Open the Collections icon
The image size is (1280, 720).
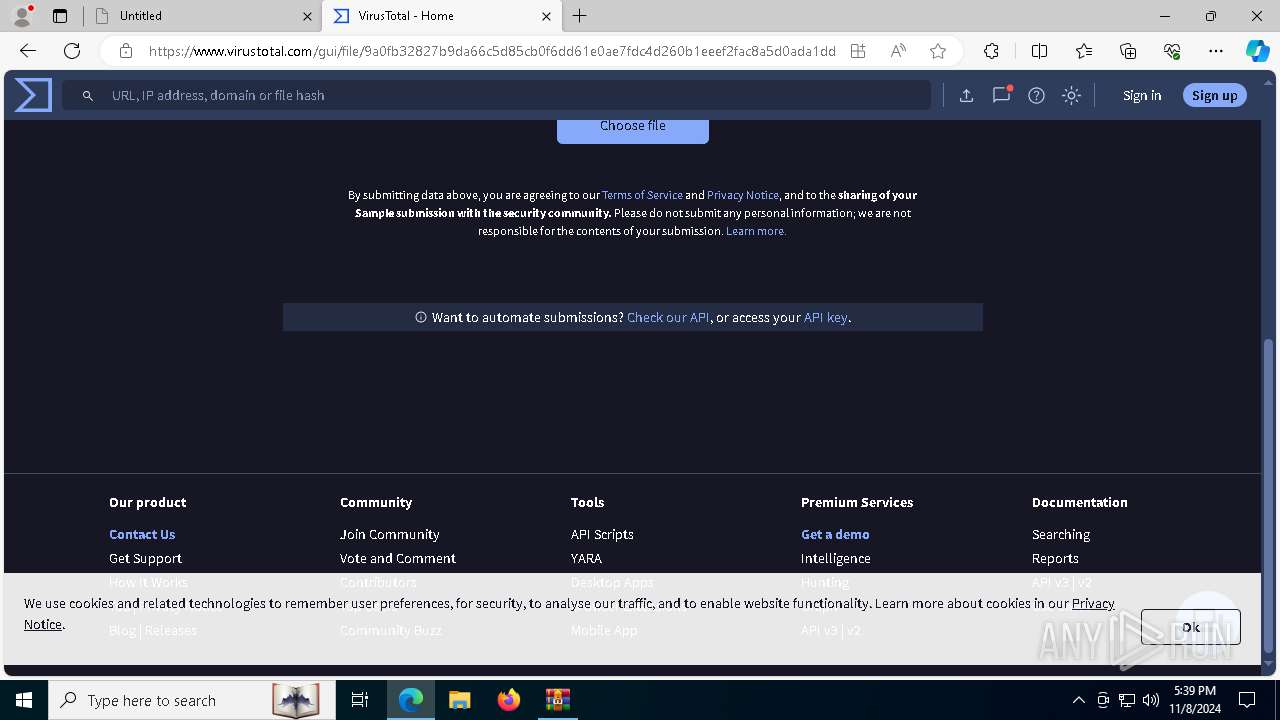[x=1128, y=51]
